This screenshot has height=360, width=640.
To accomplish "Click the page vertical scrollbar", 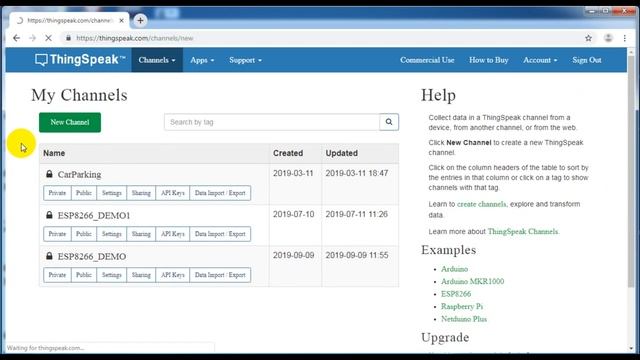I will coord(631,171).
